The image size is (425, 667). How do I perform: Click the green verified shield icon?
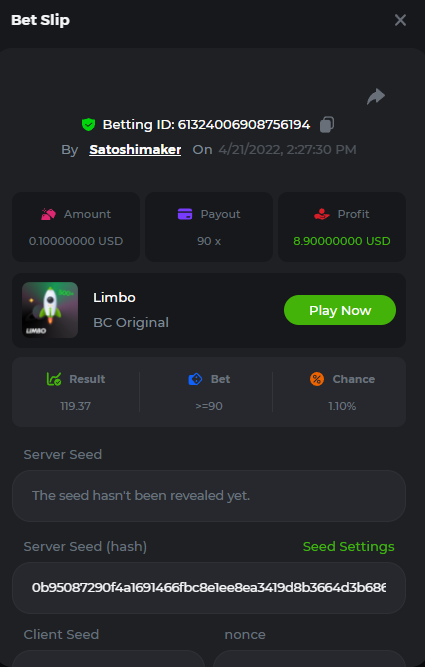[88, 125]
